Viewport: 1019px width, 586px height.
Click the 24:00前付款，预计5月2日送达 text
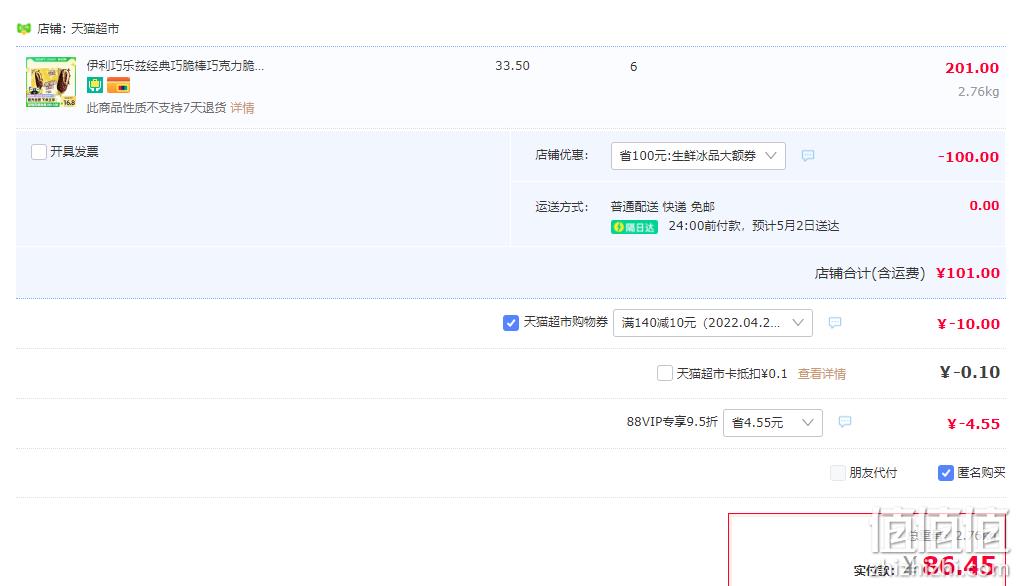tap(754, 226)
